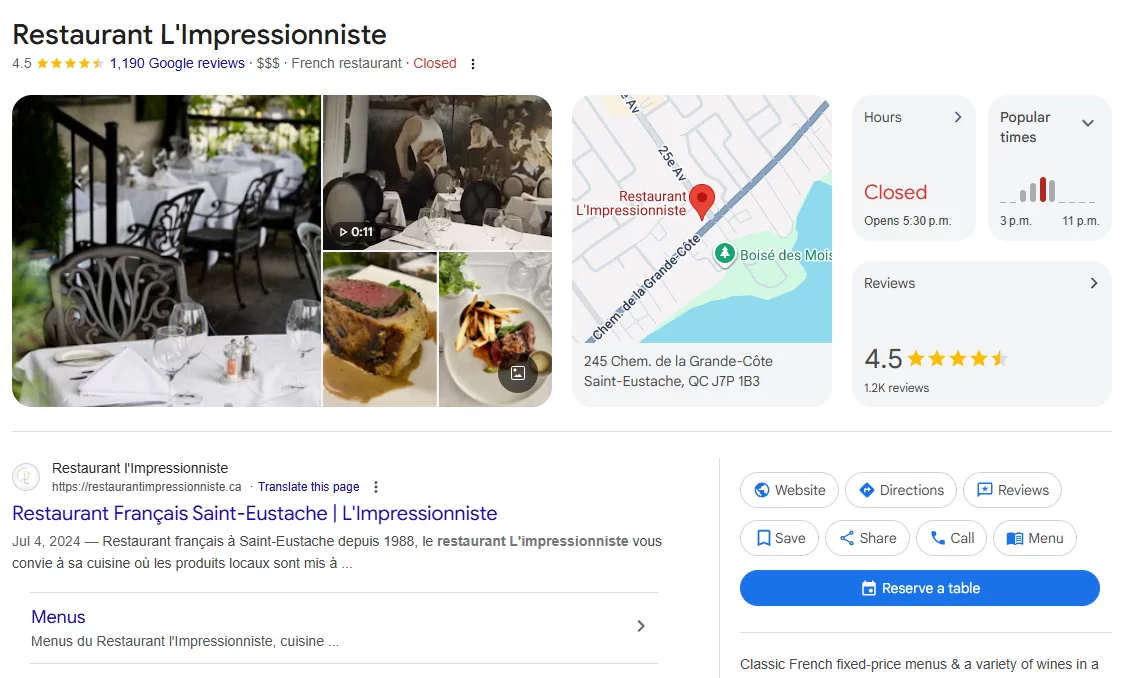Click the red map pin for the restaurant
The width and height of the screenshot is (1136, 678).
click(x=701, y=201)
